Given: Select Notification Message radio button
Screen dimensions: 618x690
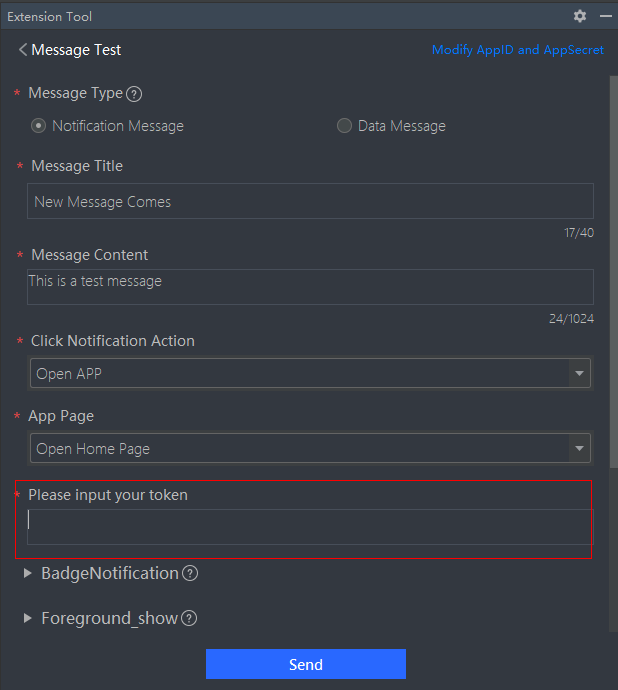Looking at the screenshot, I should click(39, 126).
